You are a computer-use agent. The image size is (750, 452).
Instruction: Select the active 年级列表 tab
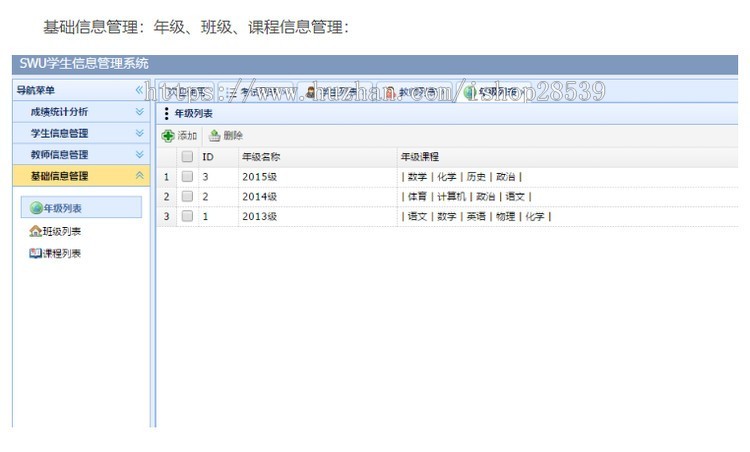coord(493,92)
